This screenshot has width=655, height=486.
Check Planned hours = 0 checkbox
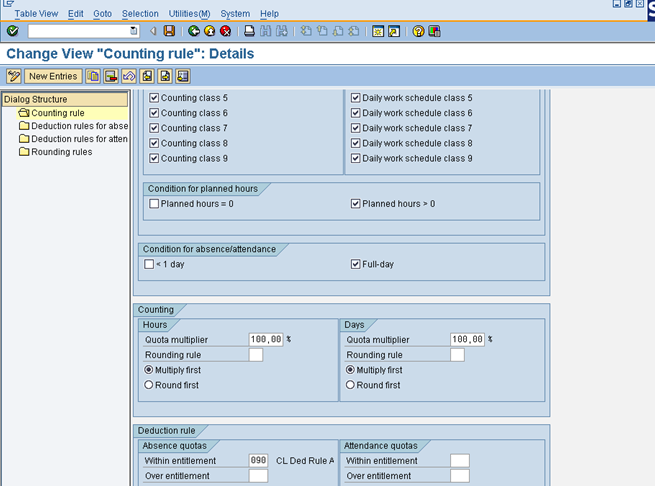click(x=154, y=204)
